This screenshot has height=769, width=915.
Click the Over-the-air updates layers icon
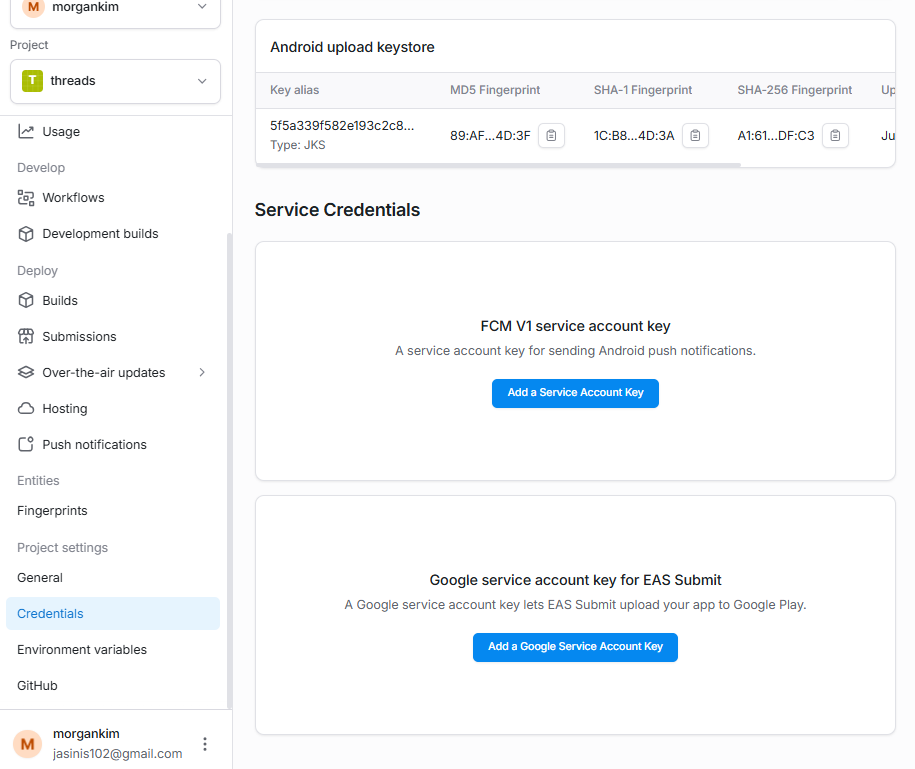click(26, 372)
